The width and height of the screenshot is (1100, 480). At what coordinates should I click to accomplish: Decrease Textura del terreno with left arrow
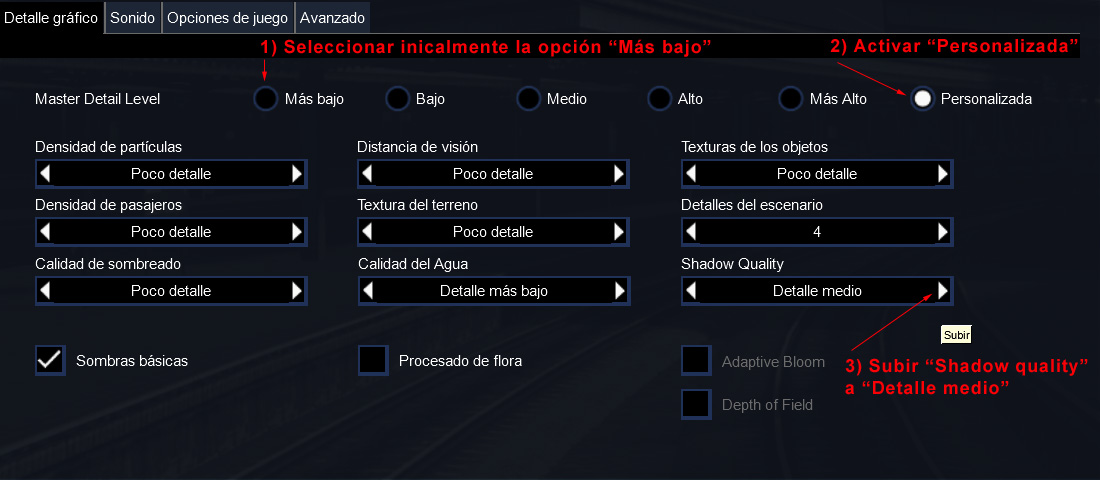pos(367,232)
